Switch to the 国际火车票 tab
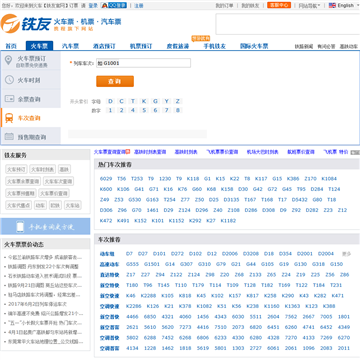360x360 pixels. click(254, 46)
